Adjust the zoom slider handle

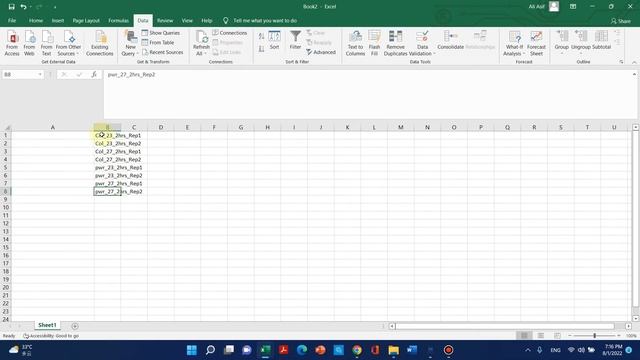pyautogui.click(x=594, y=336)
